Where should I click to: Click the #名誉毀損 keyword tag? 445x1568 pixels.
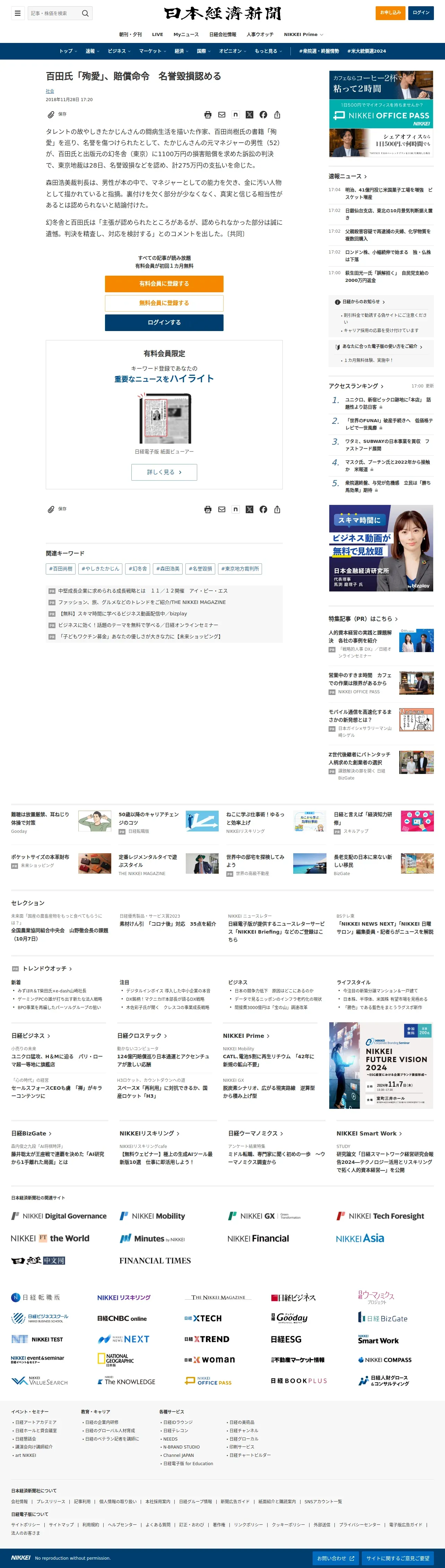coord(200,569)
